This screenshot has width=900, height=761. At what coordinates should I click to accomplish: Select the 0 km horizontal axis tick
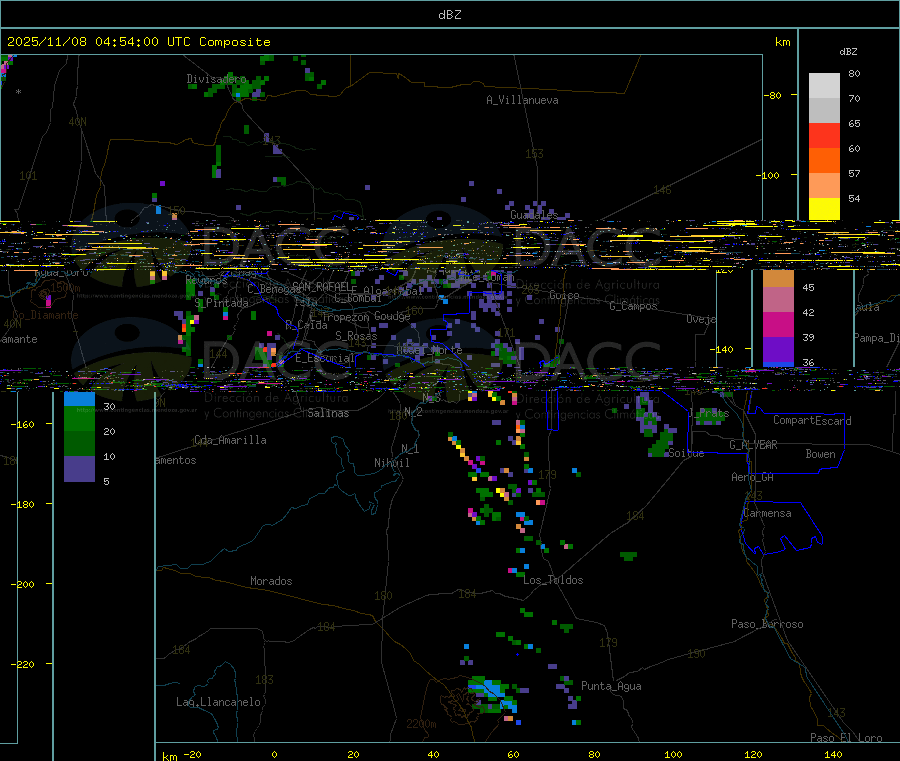tap(274, 754)
